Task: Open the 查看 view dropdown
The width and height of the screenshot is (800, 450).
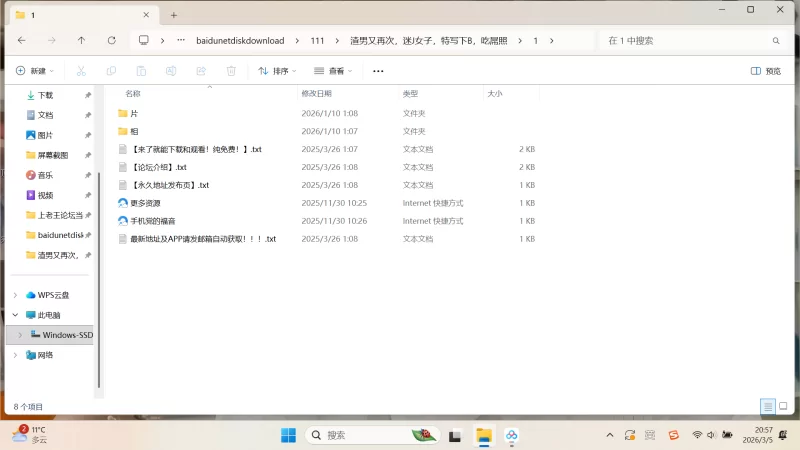Action: [x=334, y=71]
